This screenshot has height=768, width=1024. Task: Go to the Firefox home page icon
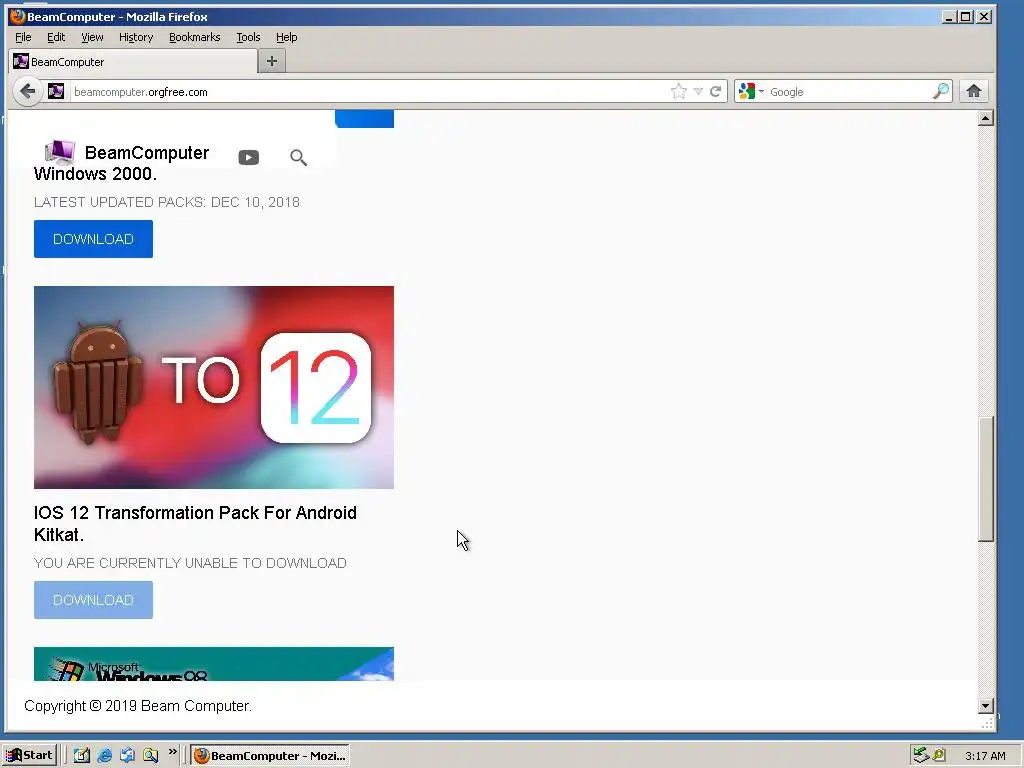[x=974, y=91]
